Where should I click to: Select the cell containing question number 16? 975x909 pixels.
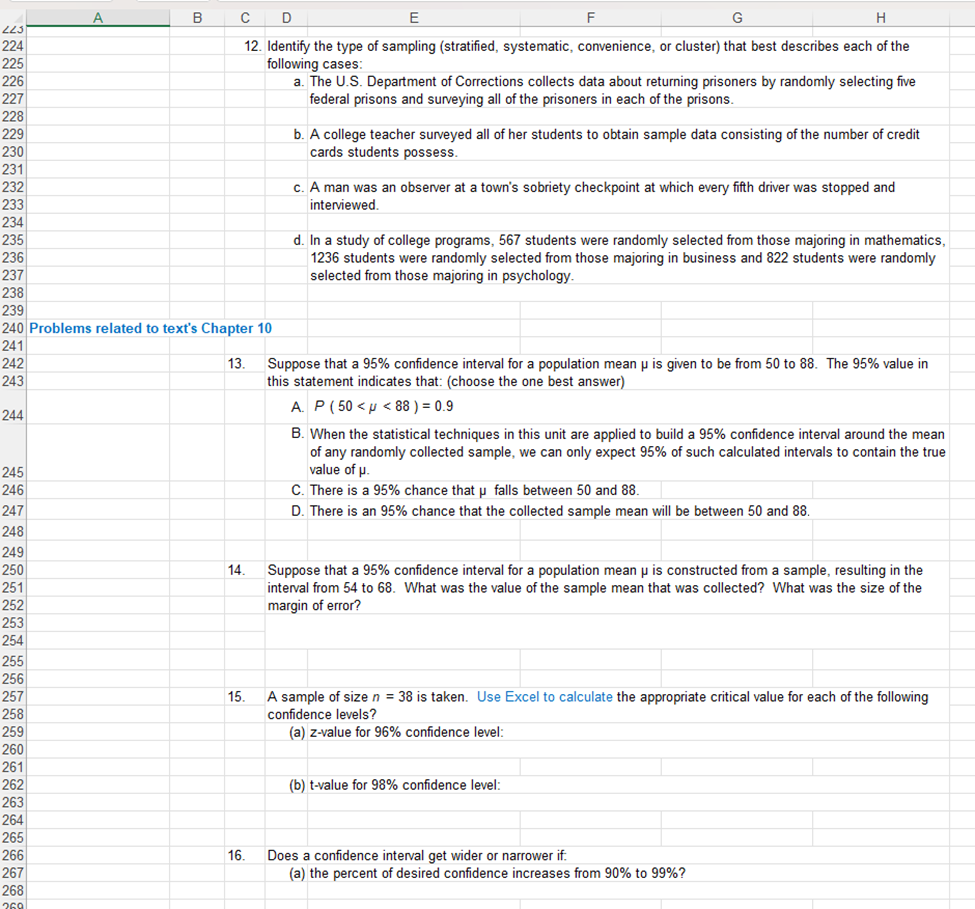(243, 855)
